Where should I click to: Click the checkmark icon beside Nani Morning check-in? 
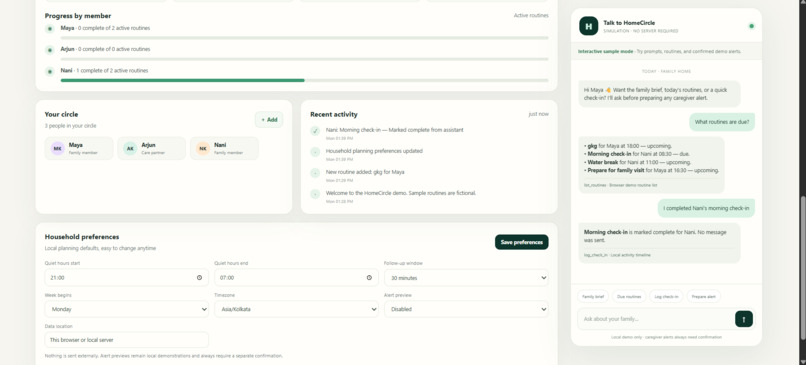click(315, 131)
